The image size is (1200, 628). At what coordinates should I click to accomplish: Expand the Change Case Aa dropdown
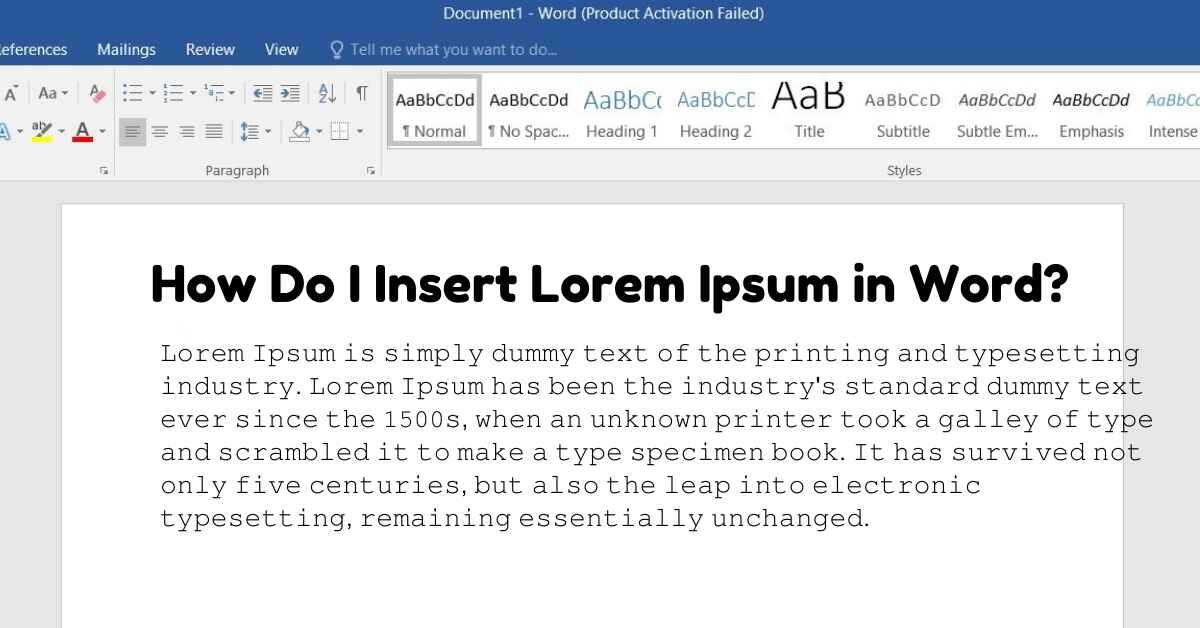pyautogui.click(x=53, y=93)
